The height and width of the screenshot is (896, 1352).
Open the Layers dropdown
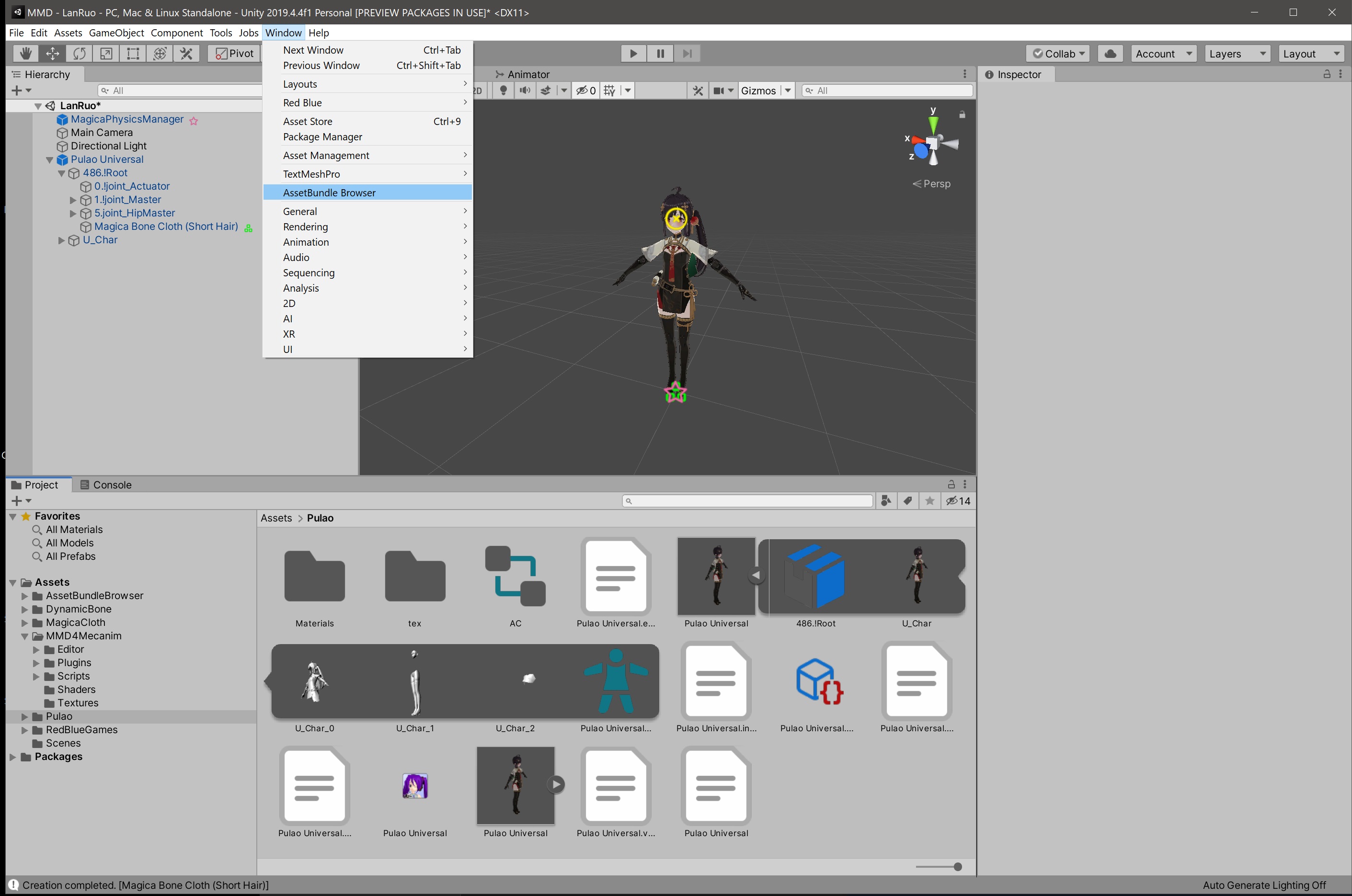click(1237, 54)
